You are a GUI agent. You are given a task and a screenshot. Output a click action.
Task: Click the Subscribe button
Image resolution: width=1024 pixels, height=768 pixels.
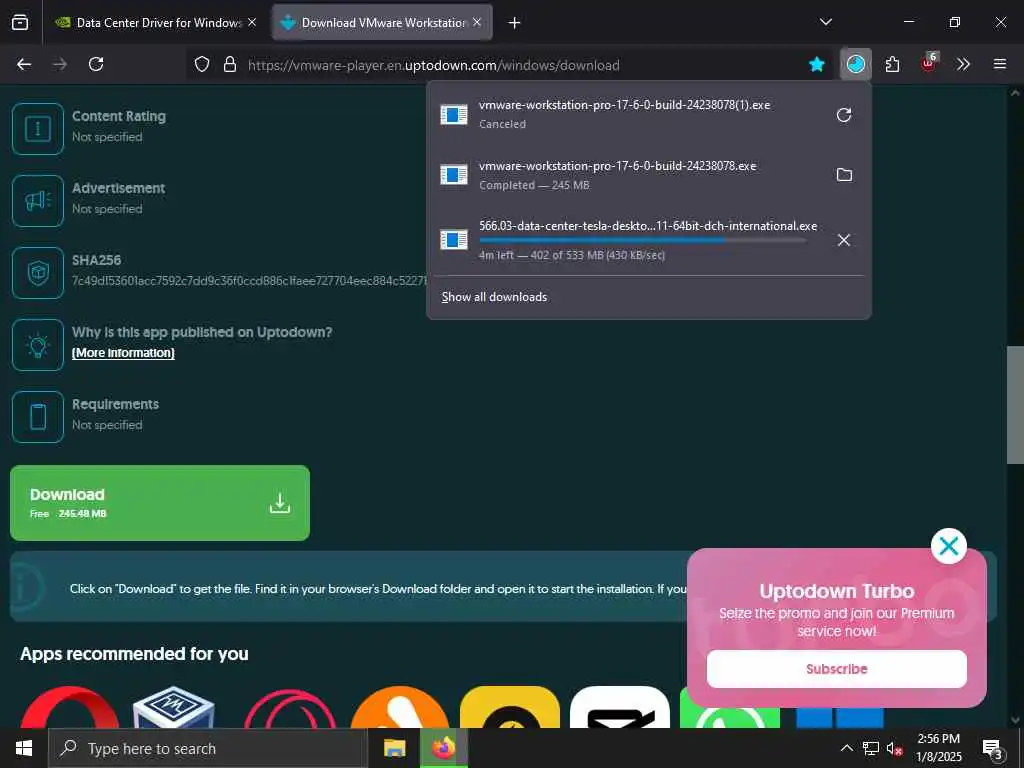837,669
